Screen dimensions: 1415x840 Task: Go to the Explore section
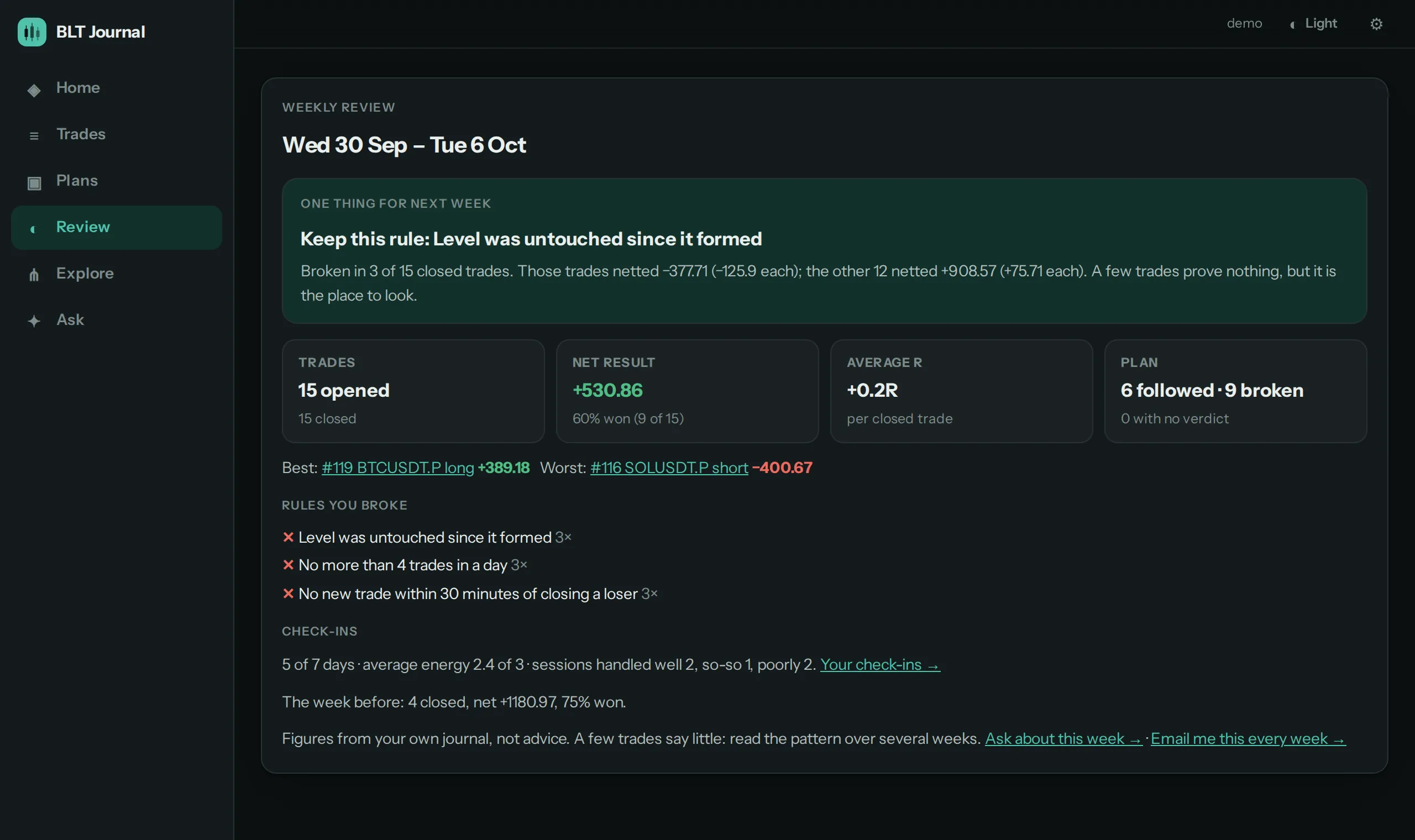click(x=117, y=274)
